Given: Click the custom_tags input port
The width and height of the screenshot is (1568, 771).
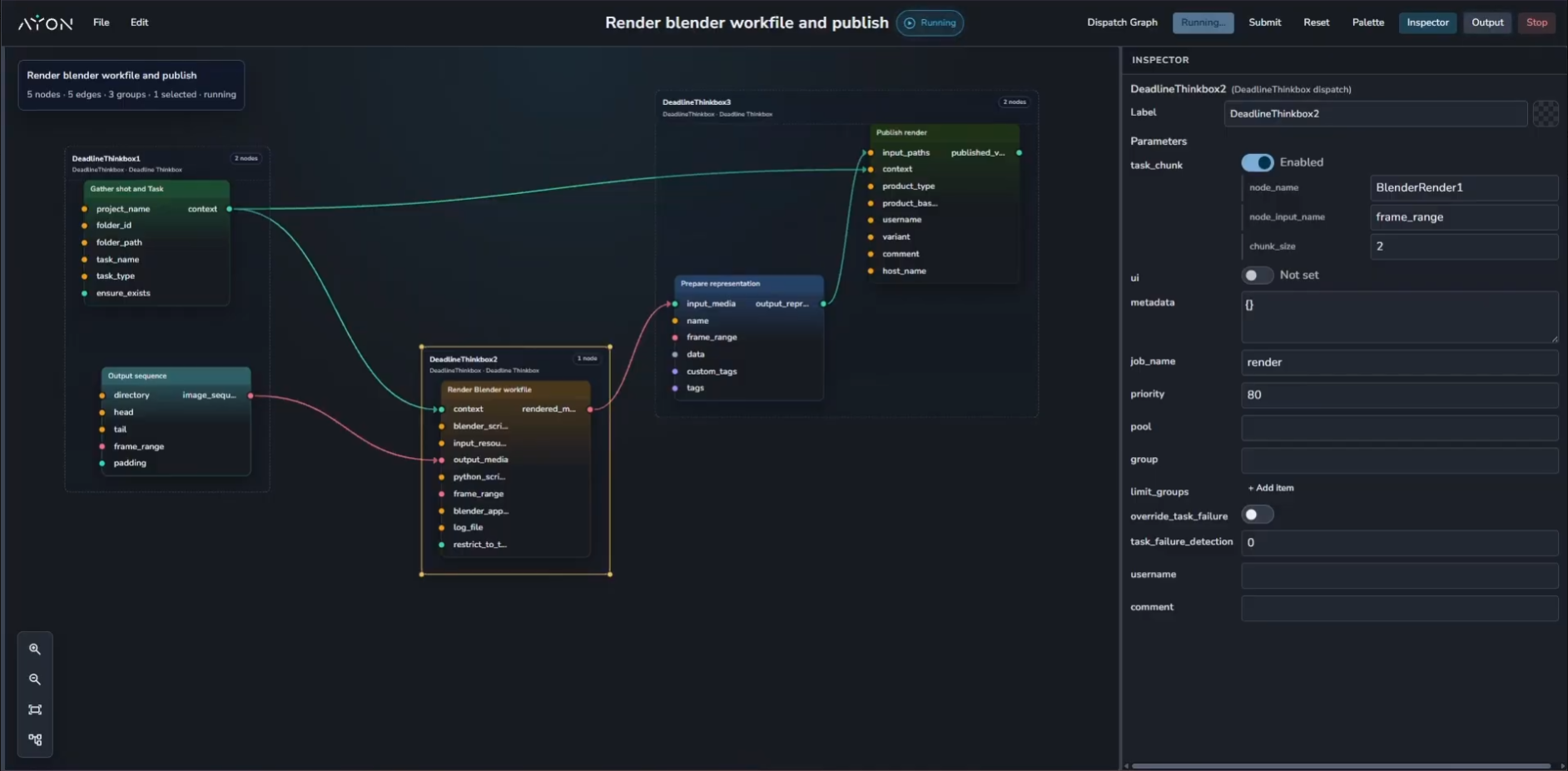Looking at the screenshot, I should click(x=675, y=371).
